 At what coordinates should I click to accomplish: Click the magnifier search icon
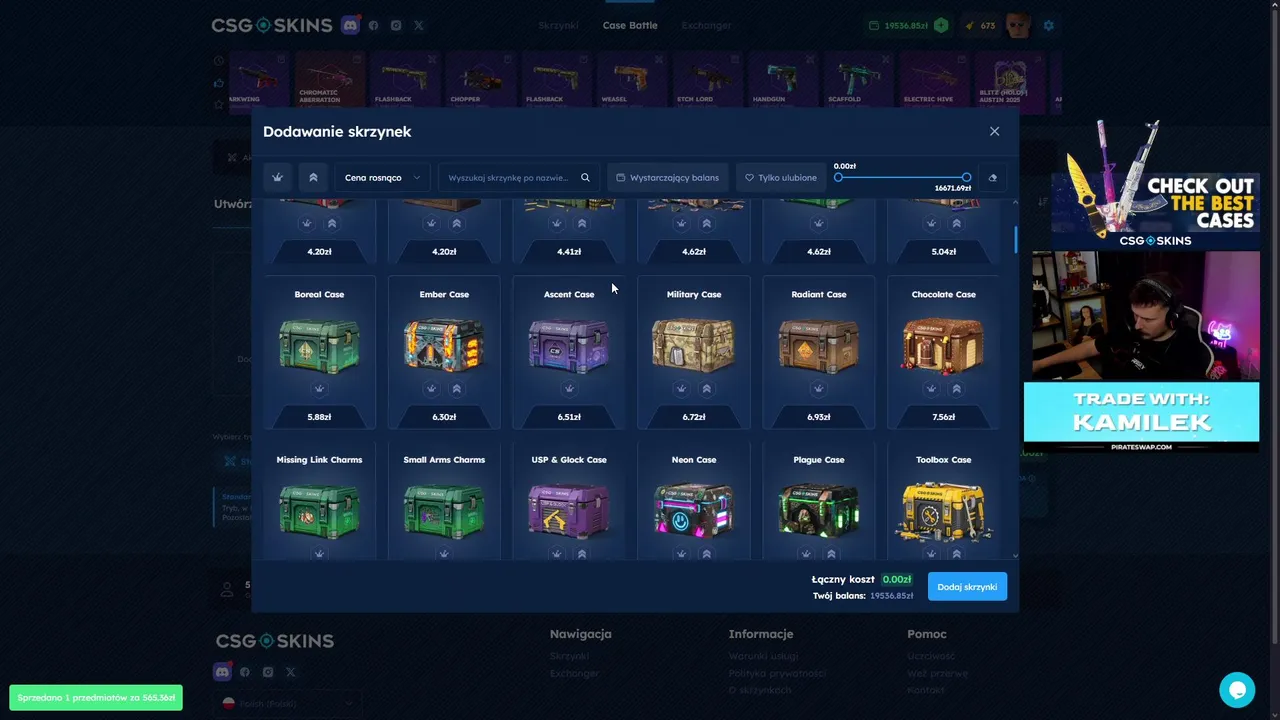click(x=586, y=178)
